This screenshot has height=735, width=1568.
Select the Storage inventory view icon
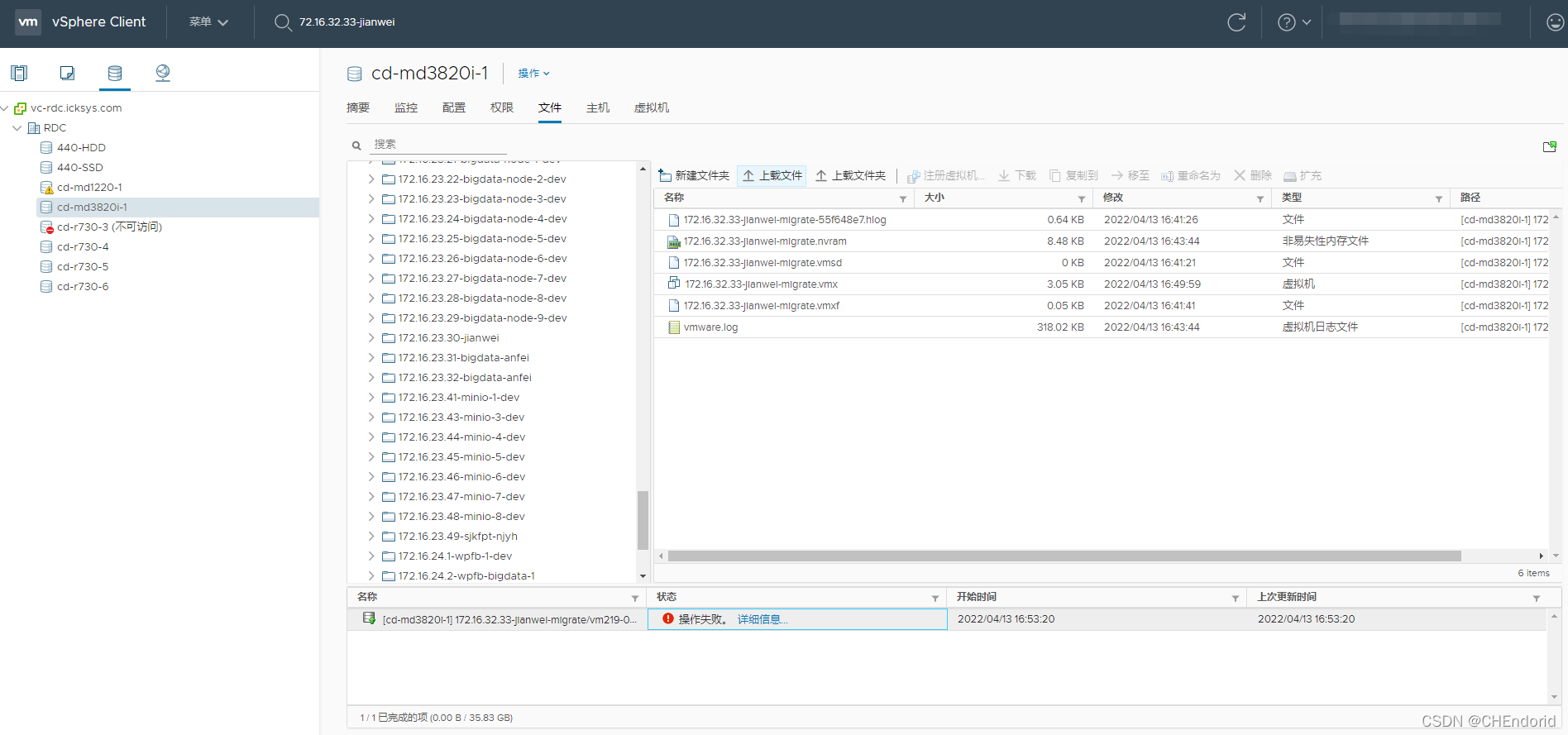click(115, 73)
